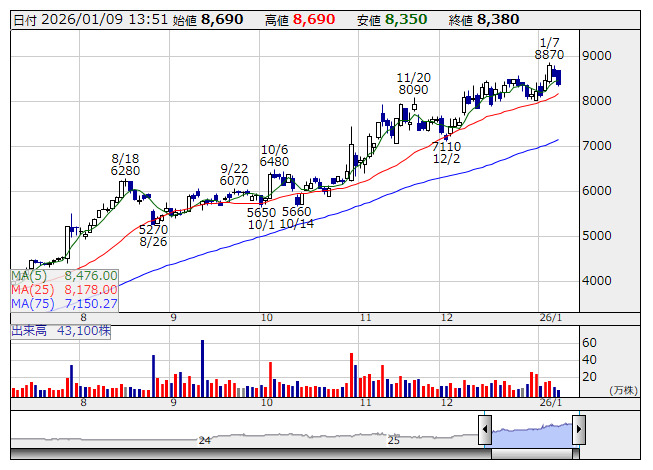Click the 10/6 6480 peak annotation
This screenshot has height=470, width=653.
274,156
